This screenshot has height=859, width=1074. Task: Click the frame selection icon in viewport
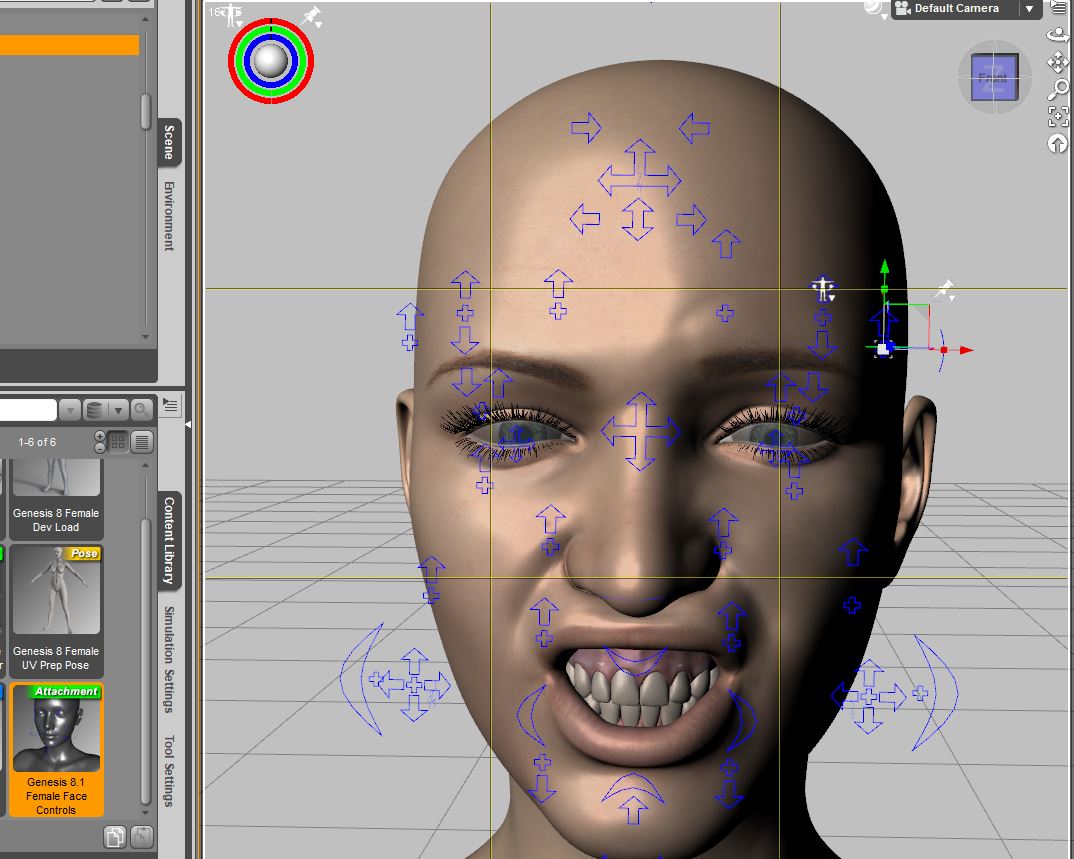[1058, 116]
